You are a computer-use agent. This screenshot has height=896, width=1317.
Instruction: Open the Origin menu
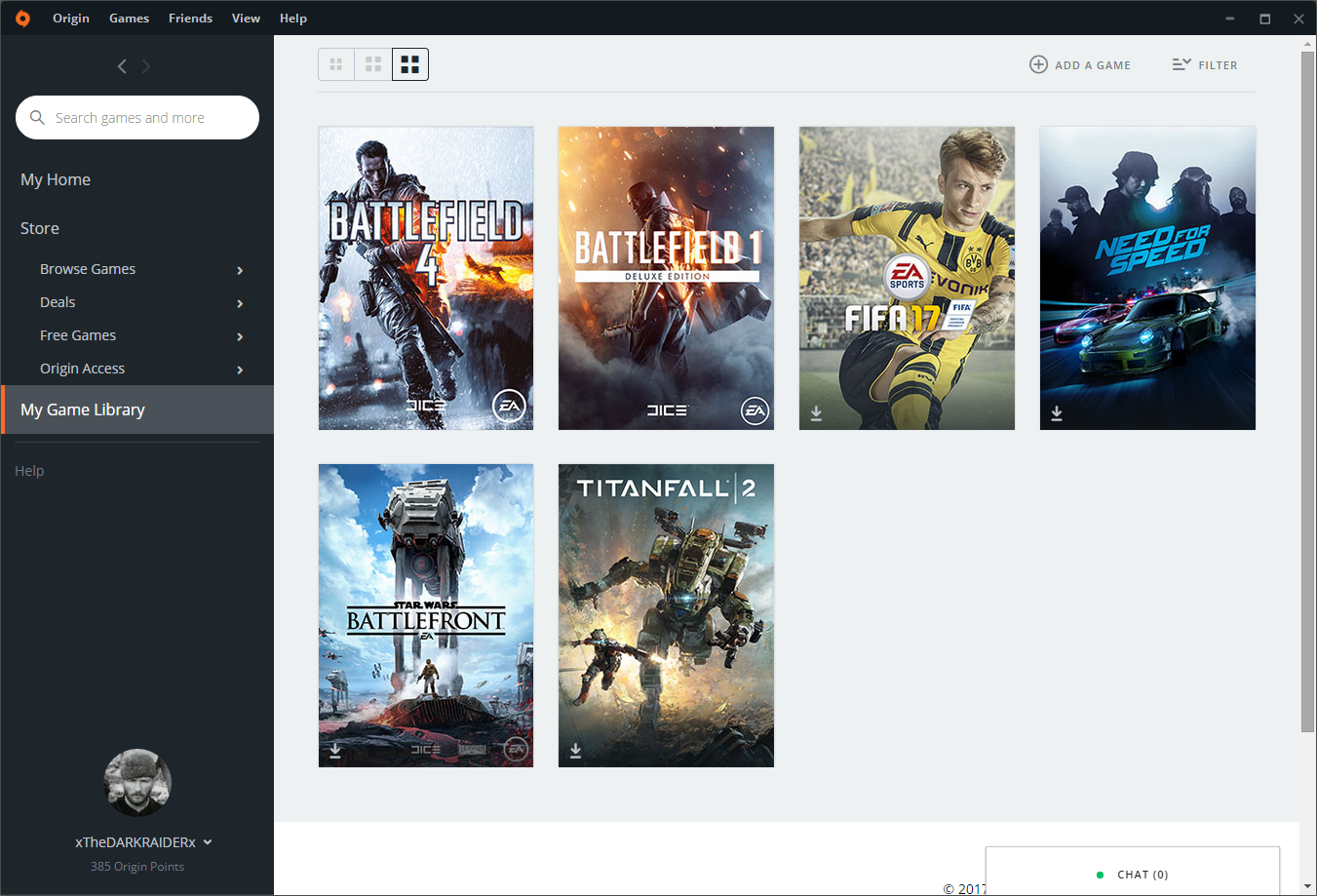(71, 18)
